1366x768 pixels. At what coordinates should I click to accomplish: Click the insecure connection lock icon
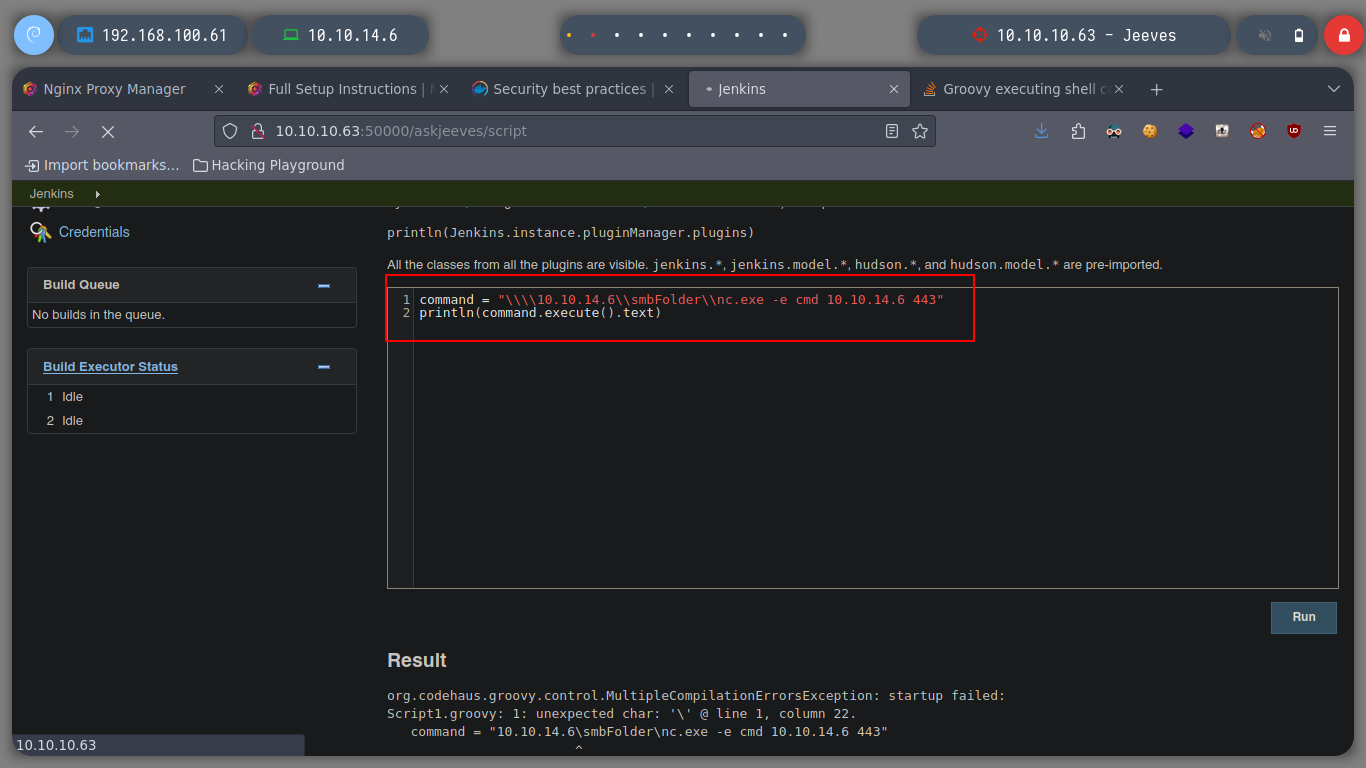pos(257,131)
